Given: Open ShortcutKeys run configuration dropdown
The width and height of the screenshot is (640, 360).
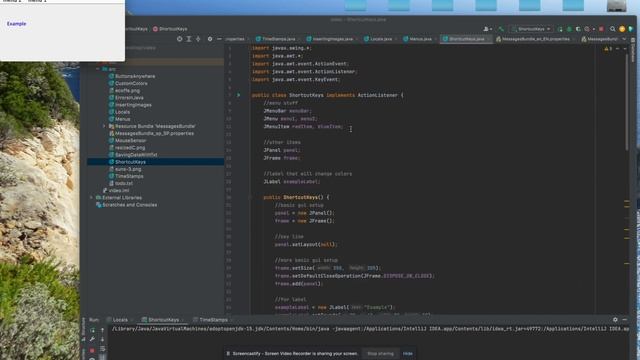Looking at the screenshot, I should click(531, 29).
